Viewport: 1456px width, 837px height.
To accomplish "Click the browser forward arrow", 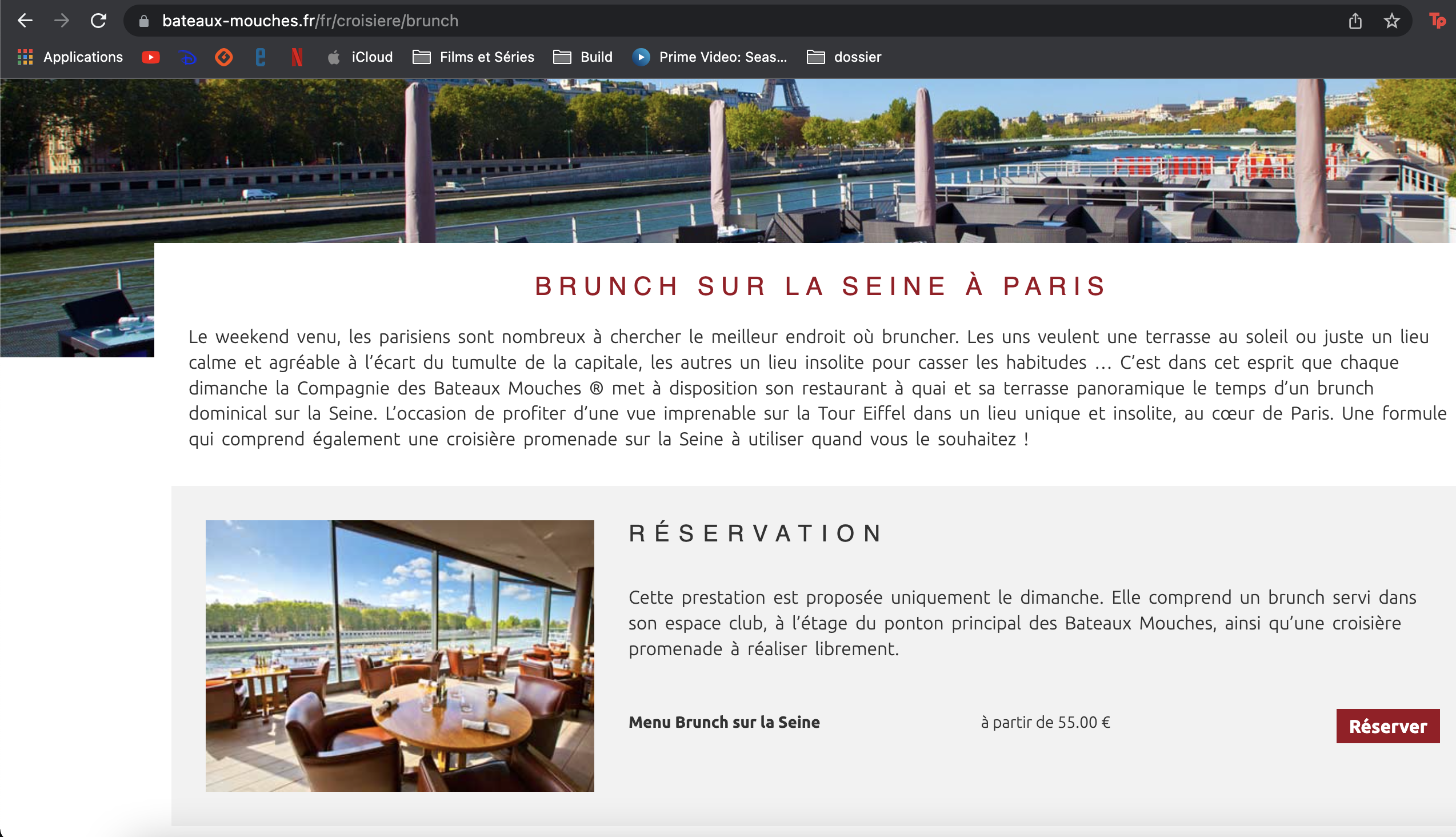I will [62, 21].
